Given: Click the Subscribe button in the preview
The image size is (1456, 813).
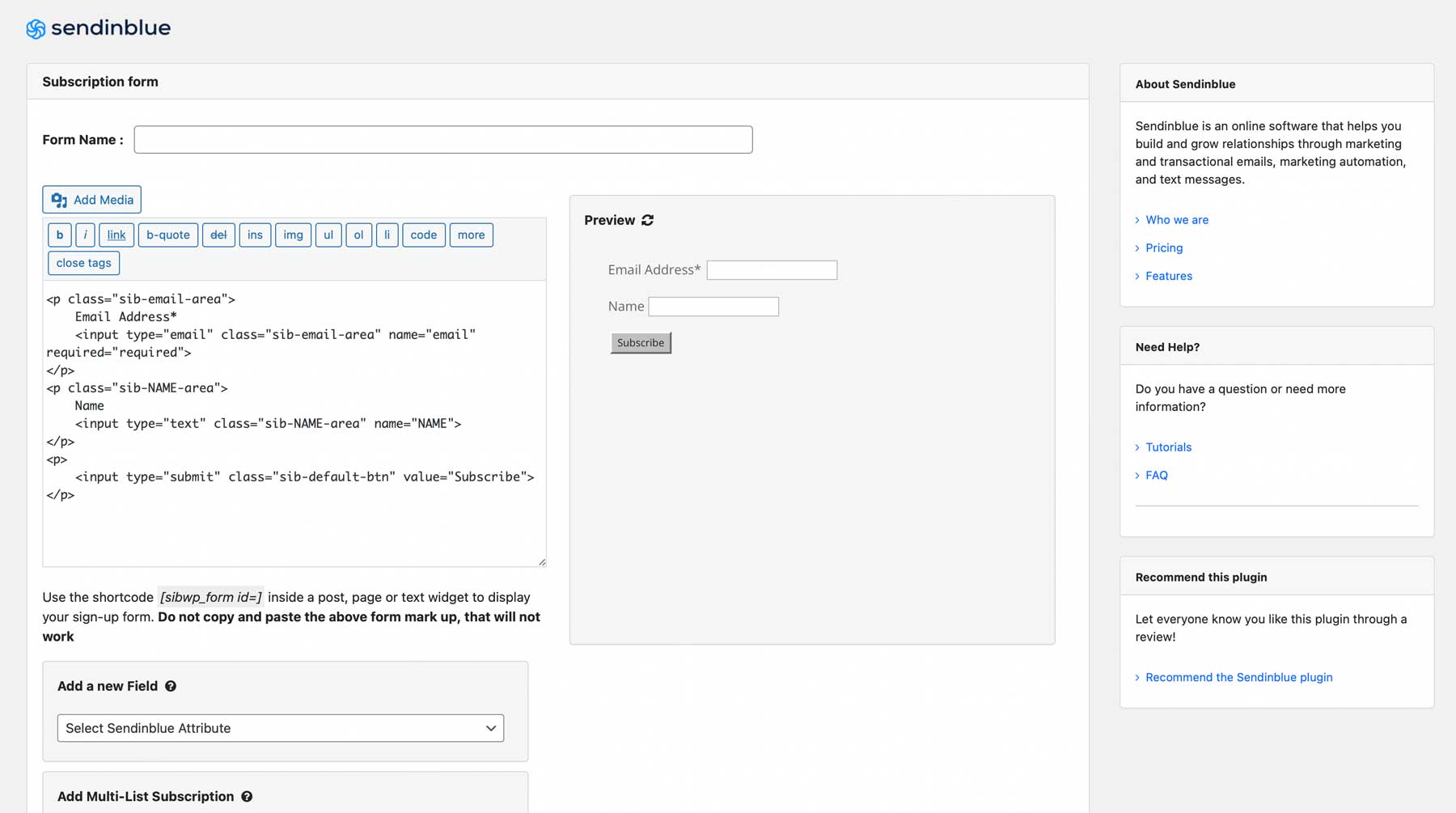Looking at the screenshot, I should click(640, 342).
